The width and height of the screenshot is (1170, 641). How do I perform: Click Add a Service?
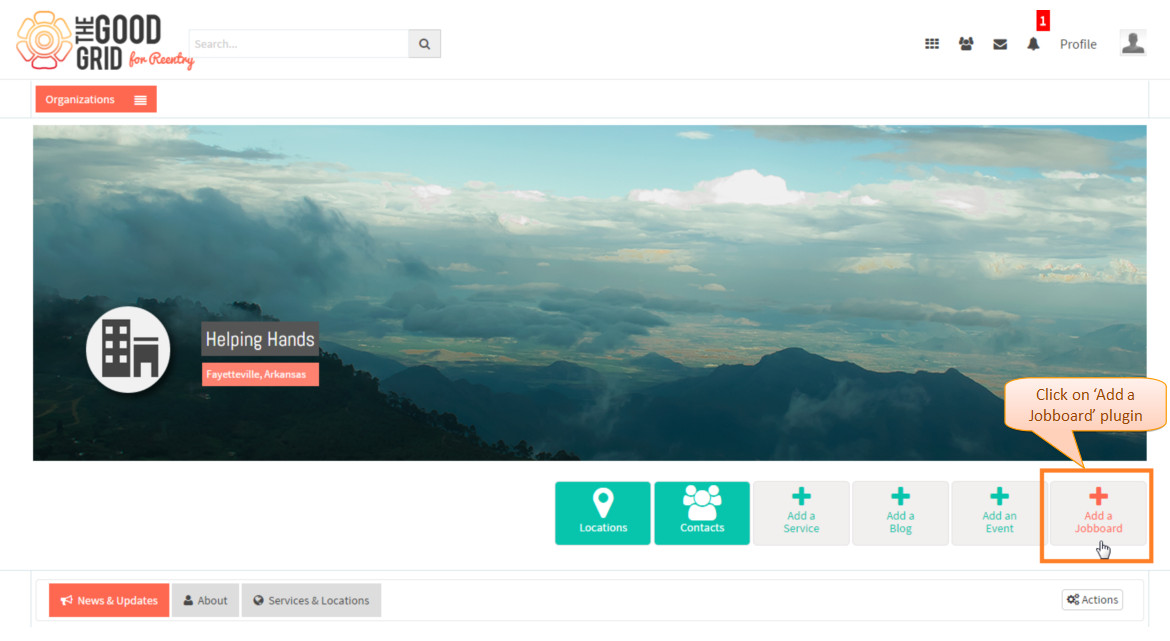(x=801, y=513)
